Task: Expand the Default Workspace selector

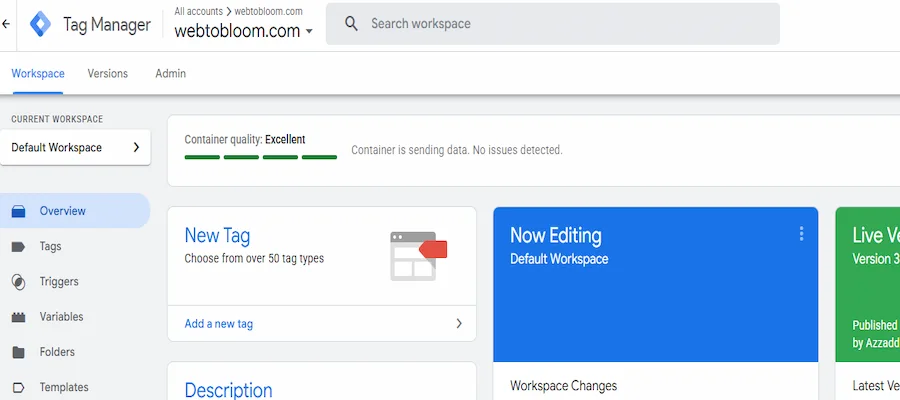Action: coord(136,147)
